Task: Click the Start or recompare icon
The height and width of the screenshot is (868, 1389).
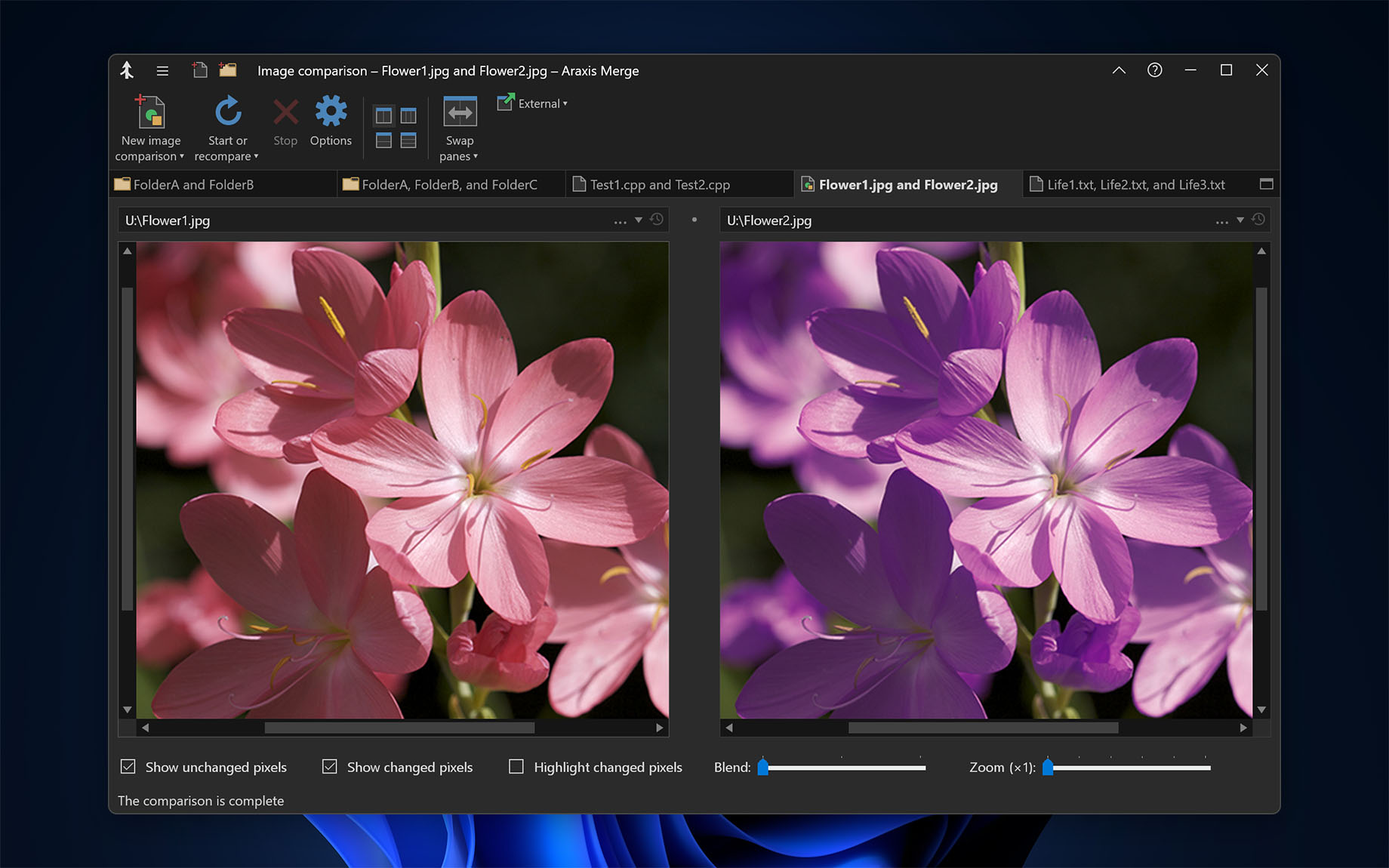Action: click(227, 111)
